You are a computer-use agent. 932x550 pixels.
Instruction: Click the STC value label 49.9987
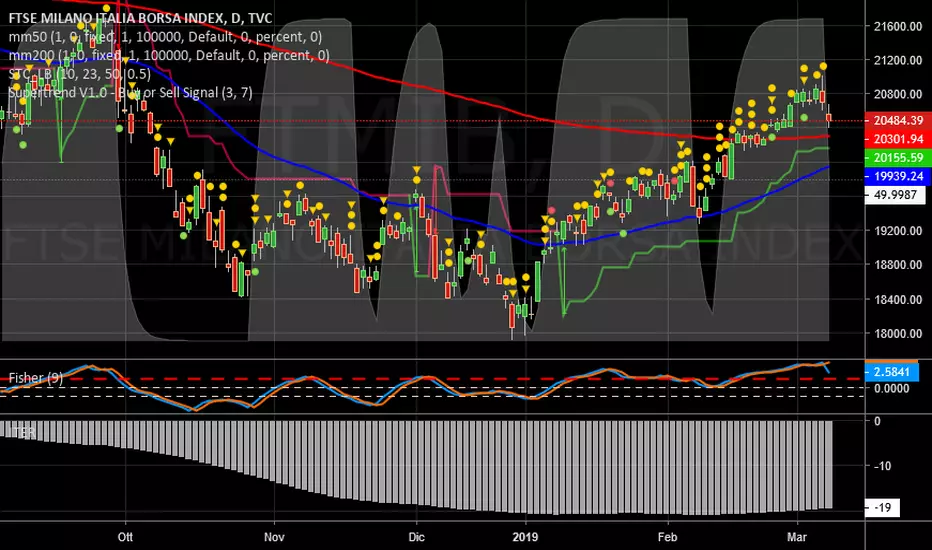(x=895, y=194)
